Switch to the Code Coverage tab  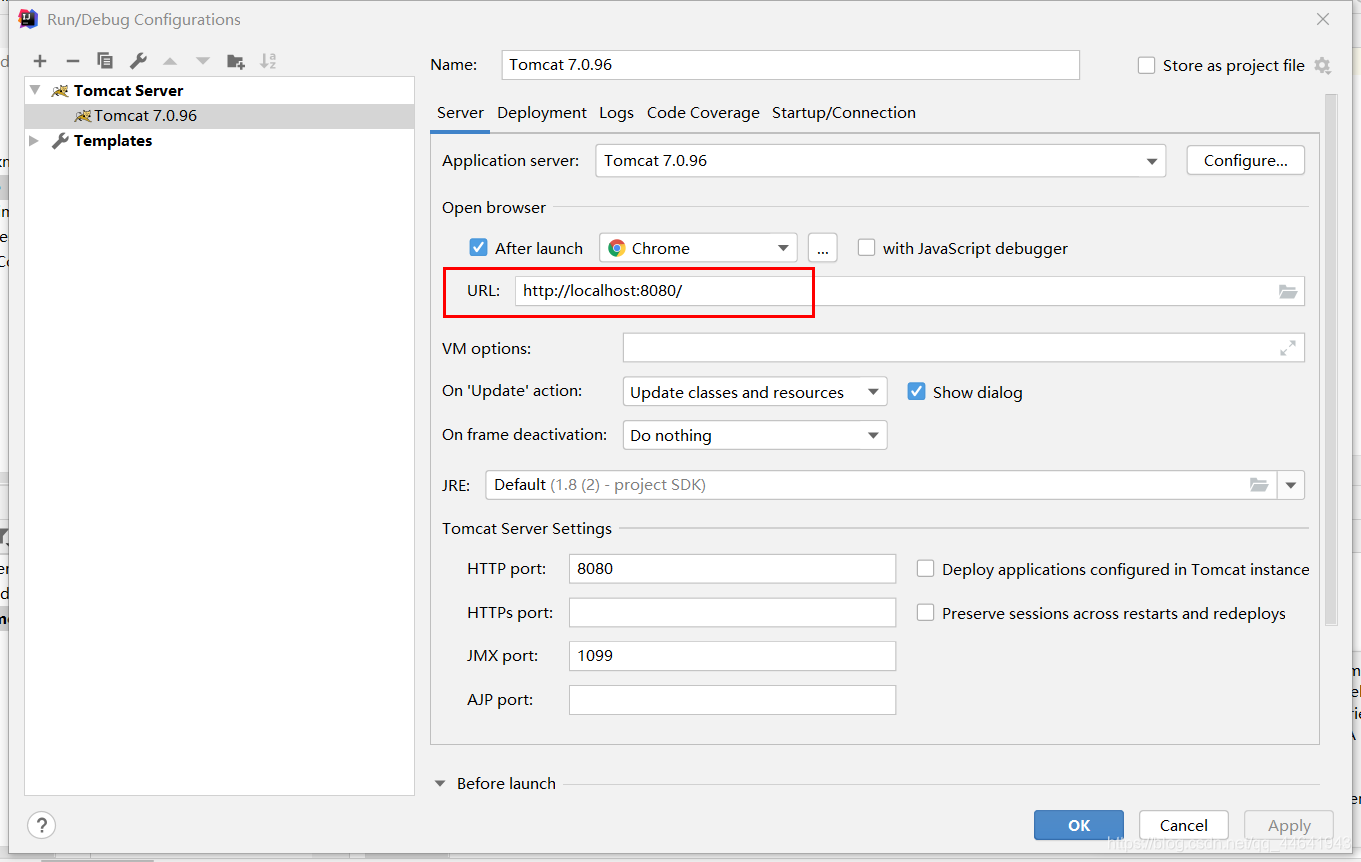point(703,113)
